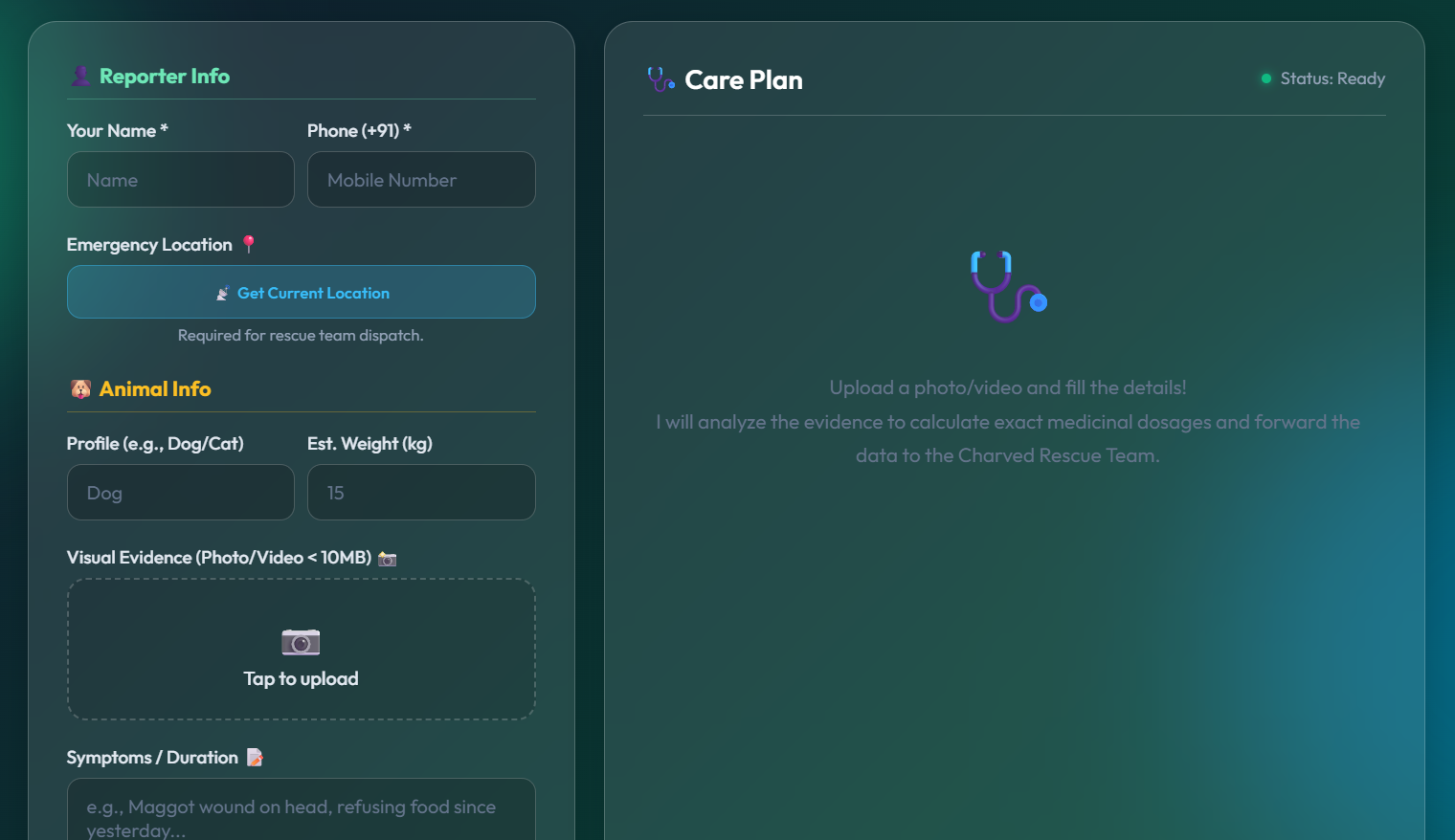Click the camera emoji next to Visual Evidence label
Viewport: 1455px width, 840px height.
(386, 557)
